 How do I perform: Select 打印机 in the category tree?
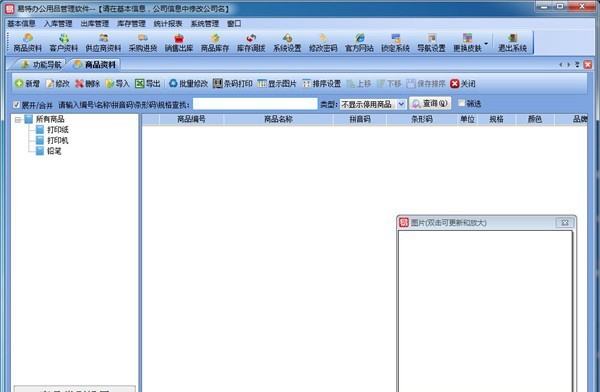coord(57,140)
